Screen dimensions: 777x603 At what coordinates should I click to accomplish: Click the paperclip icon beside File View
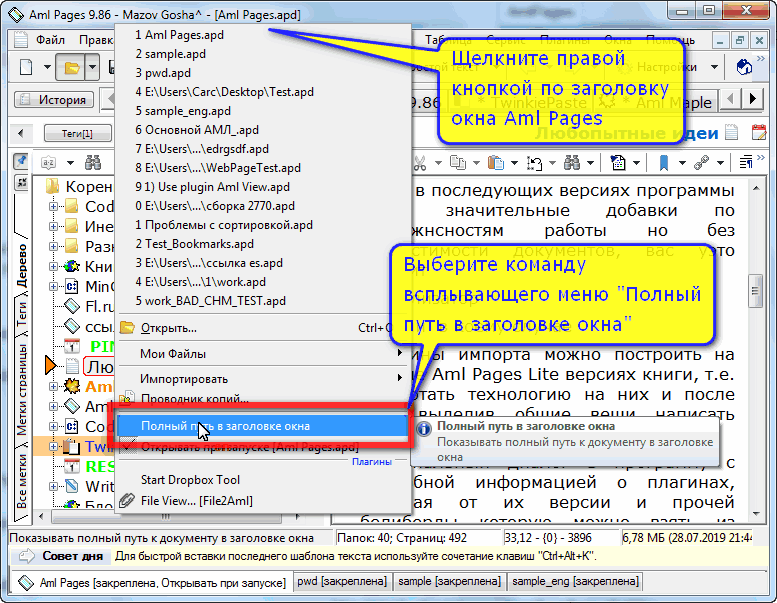[x=127, y=500]
